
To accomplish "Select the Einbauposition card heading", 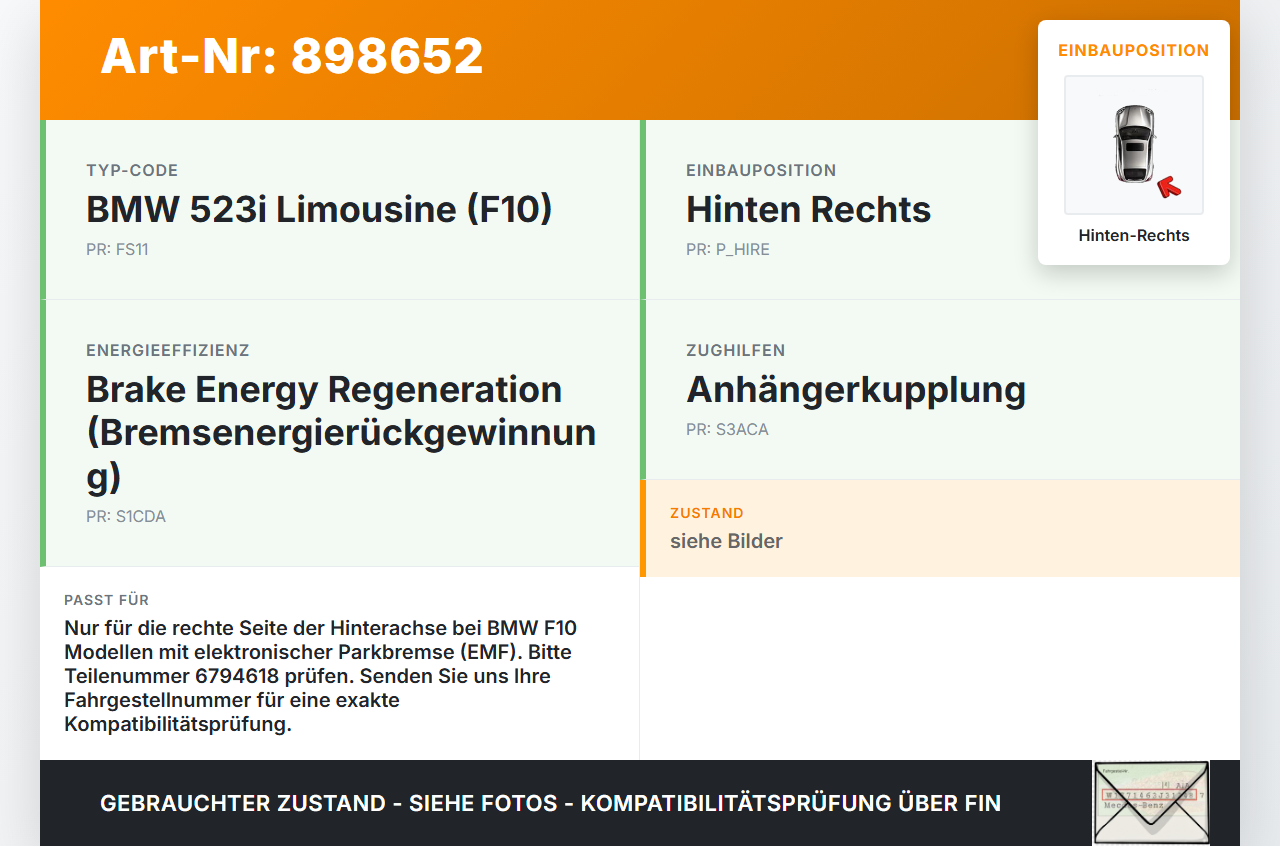I will click(1134, 50).
